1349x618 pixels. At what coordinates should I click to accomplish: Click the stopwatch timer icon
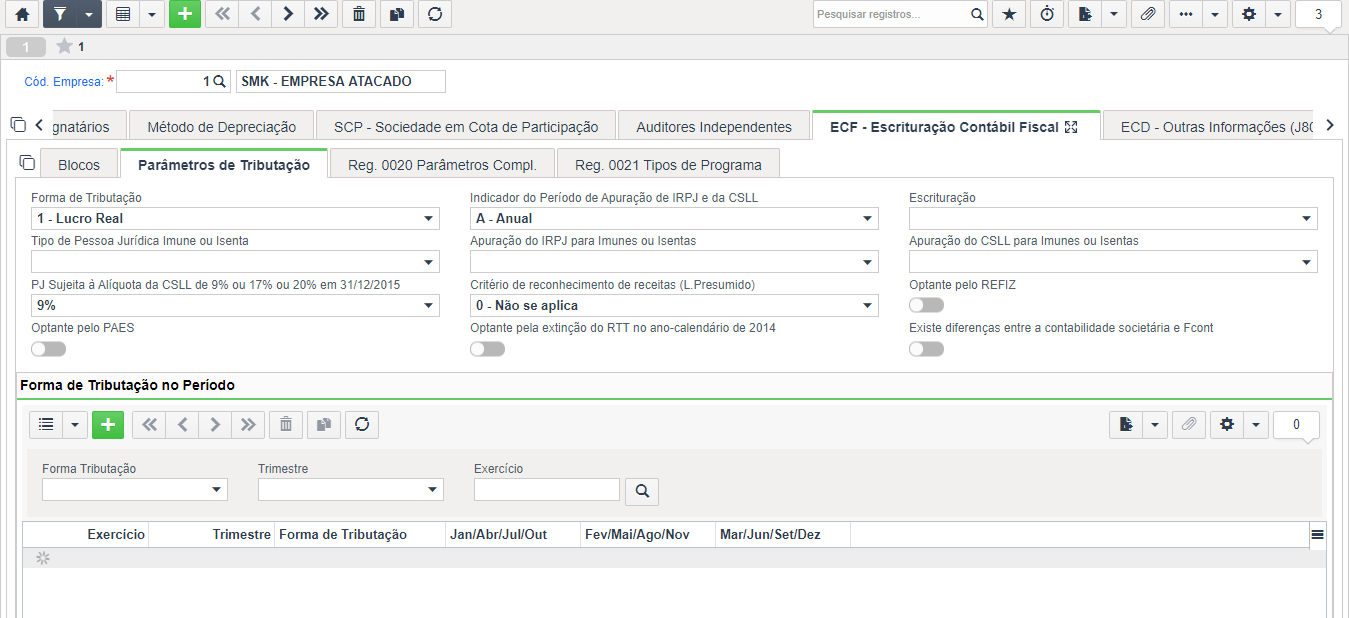tap(1047, 14)
